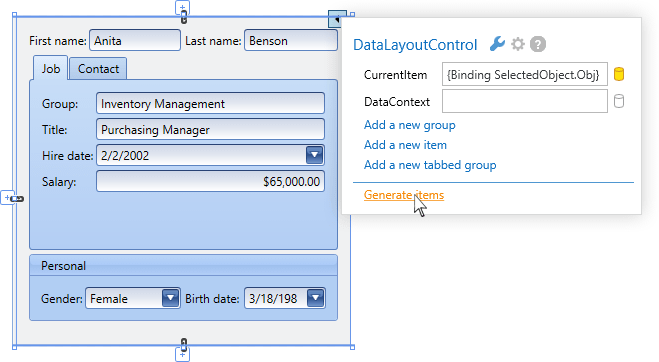Expand the Birth date dropdown arrow
Image resolution: width=659 pixels, height=362 pixels.
(x=315, y=298)
